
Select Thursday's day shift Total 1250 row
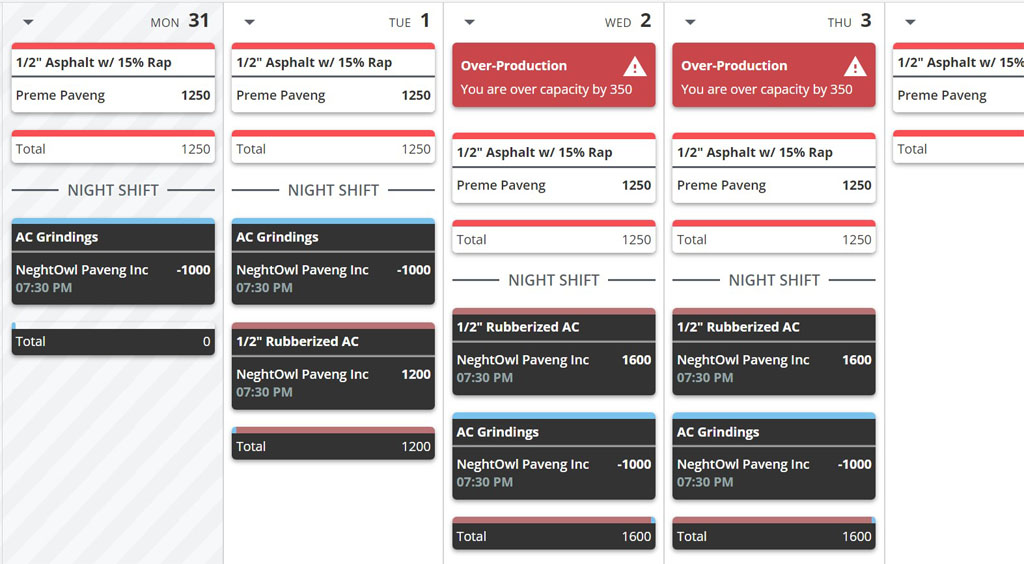click(x=774, y=237)
